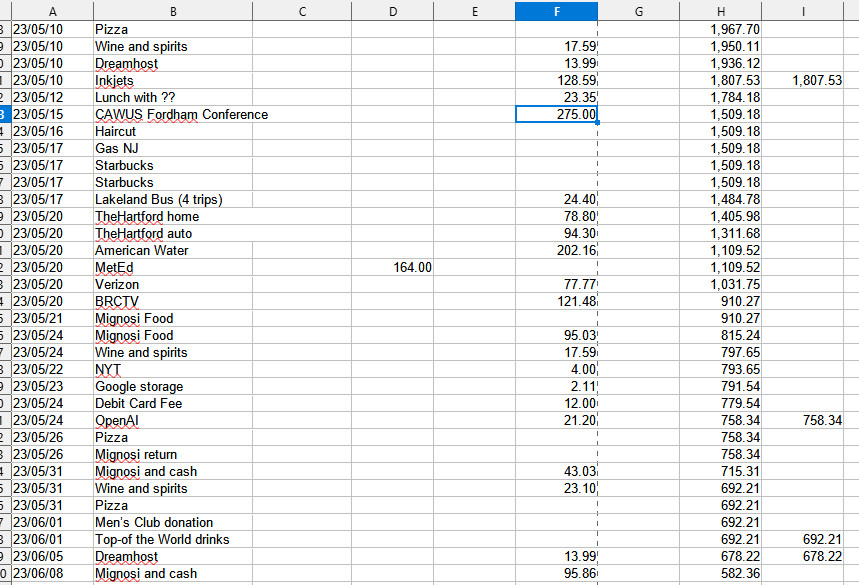Select column A header

coord(53,12)
